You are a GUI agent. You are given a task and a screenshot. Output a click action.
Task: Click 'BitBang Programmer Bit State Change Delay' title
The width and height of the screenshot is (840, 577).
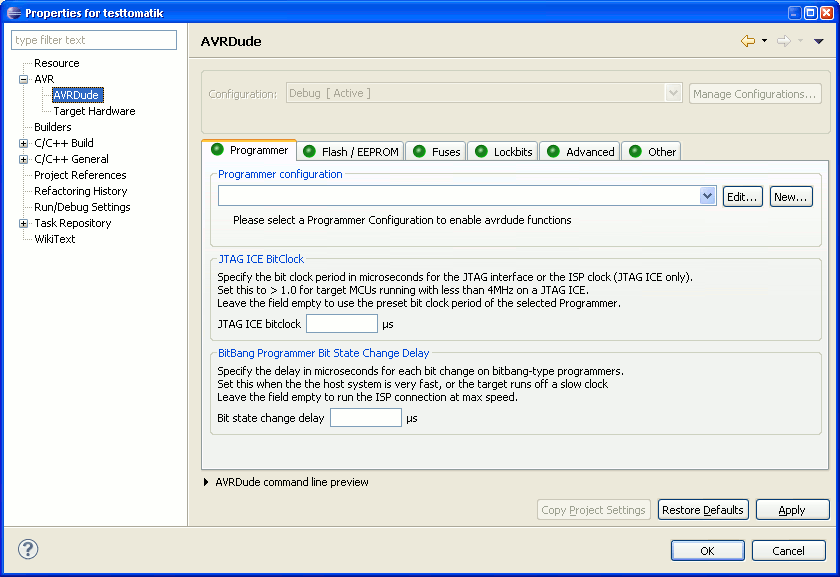(x=324, y=353)
